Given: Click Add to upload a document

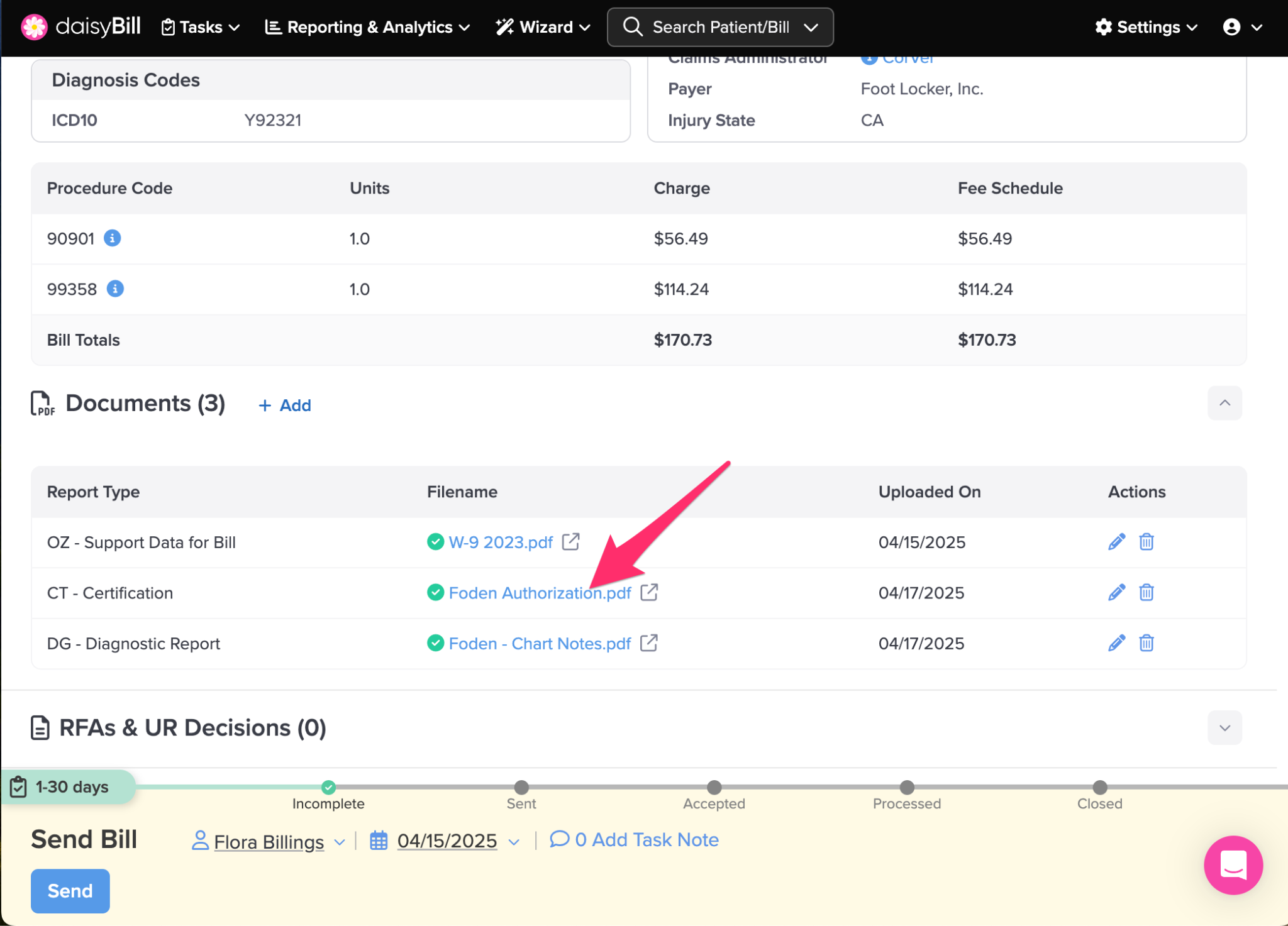Looking at the screenshot, I should coord(285,405).
